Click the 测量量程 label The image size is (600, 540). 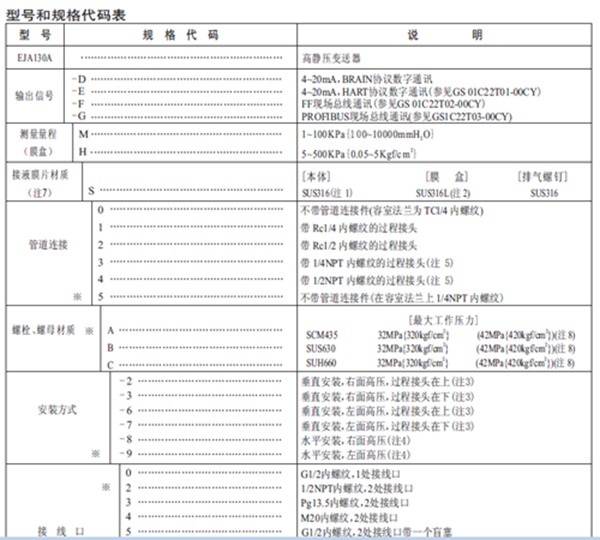[38, 134]
